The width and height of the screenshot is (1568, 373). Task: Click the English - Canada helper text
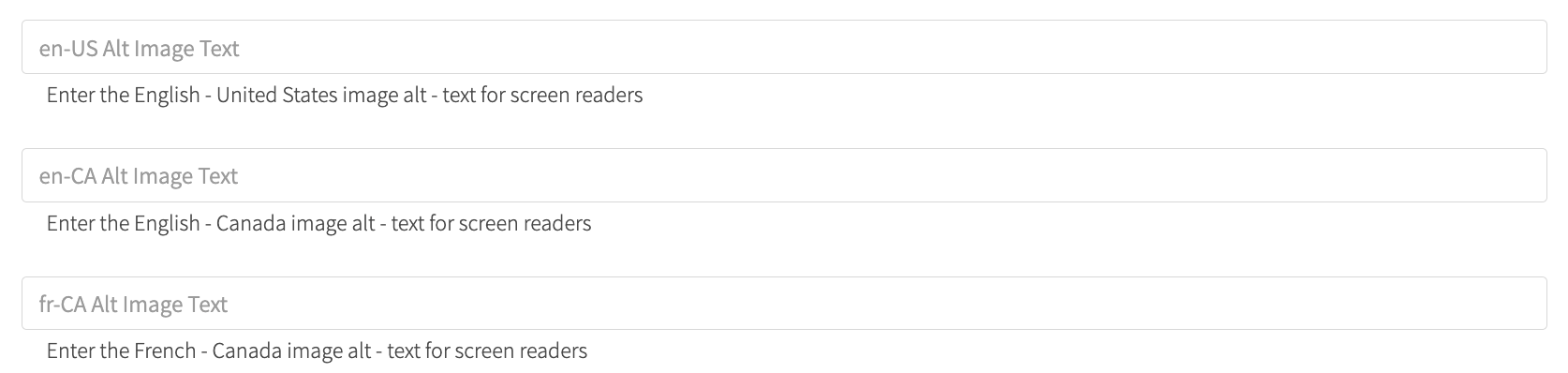pyautogui.click(x=318, y=223)
